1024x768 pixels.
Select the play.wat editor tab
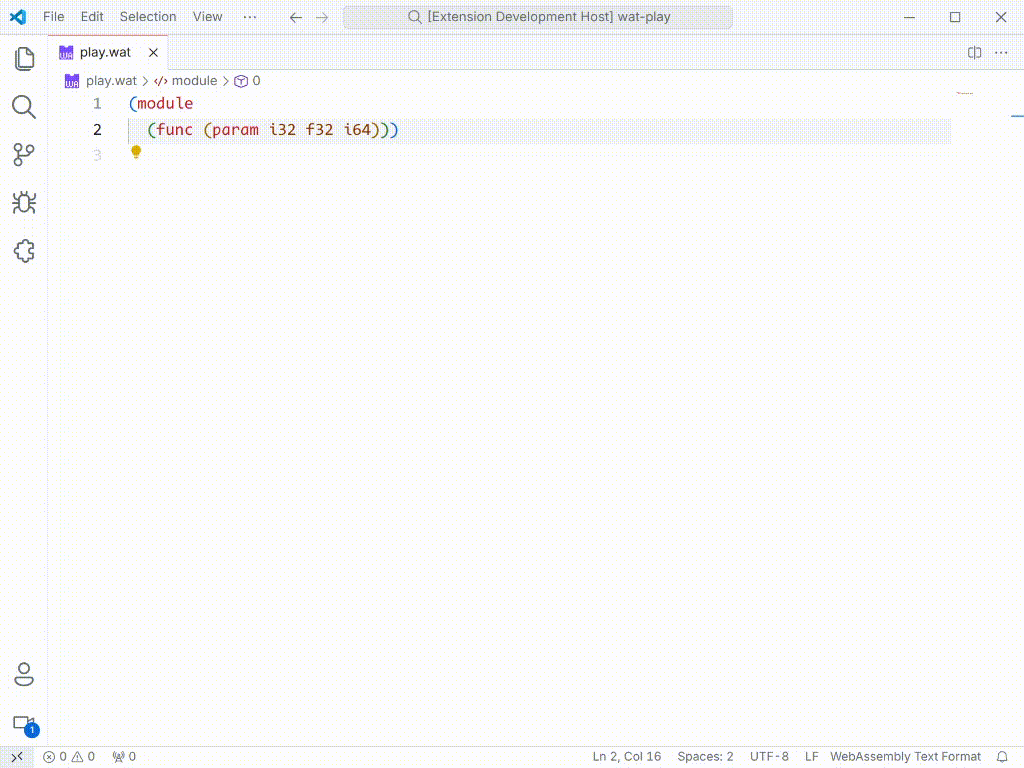(x=104, y=53)
